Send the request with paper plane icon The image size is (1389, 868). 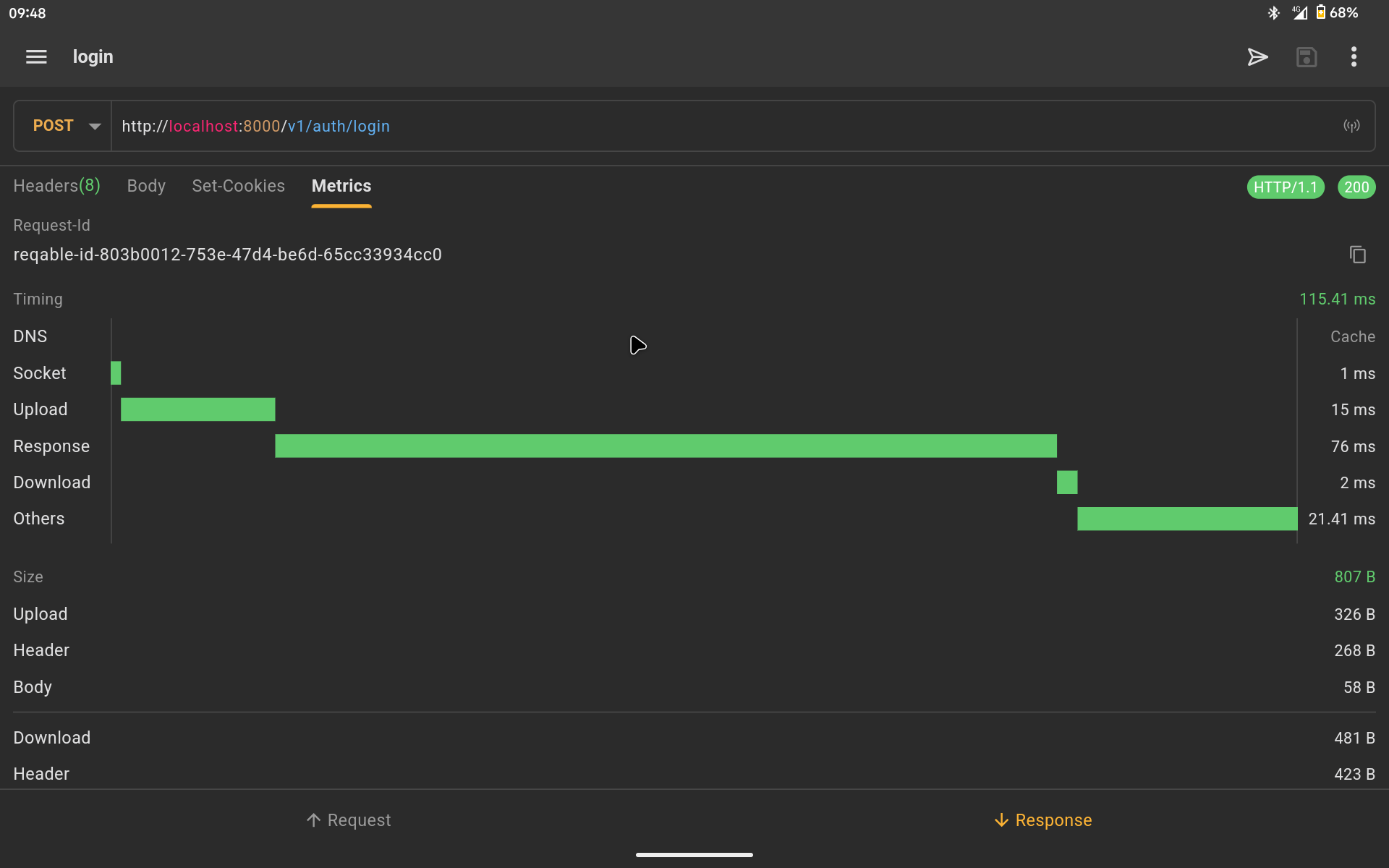1257,57
